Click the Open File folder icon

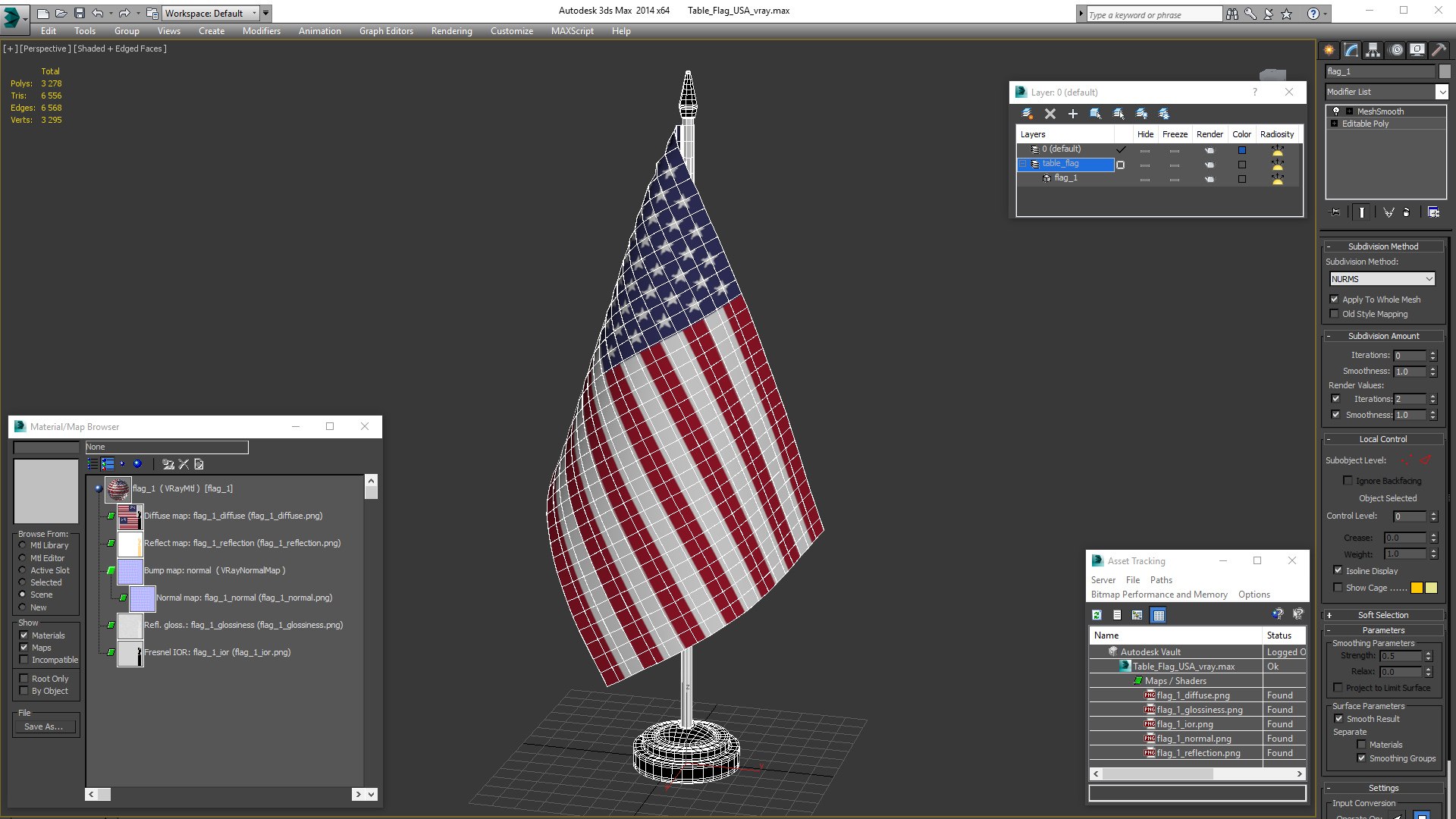pos(61,13)
